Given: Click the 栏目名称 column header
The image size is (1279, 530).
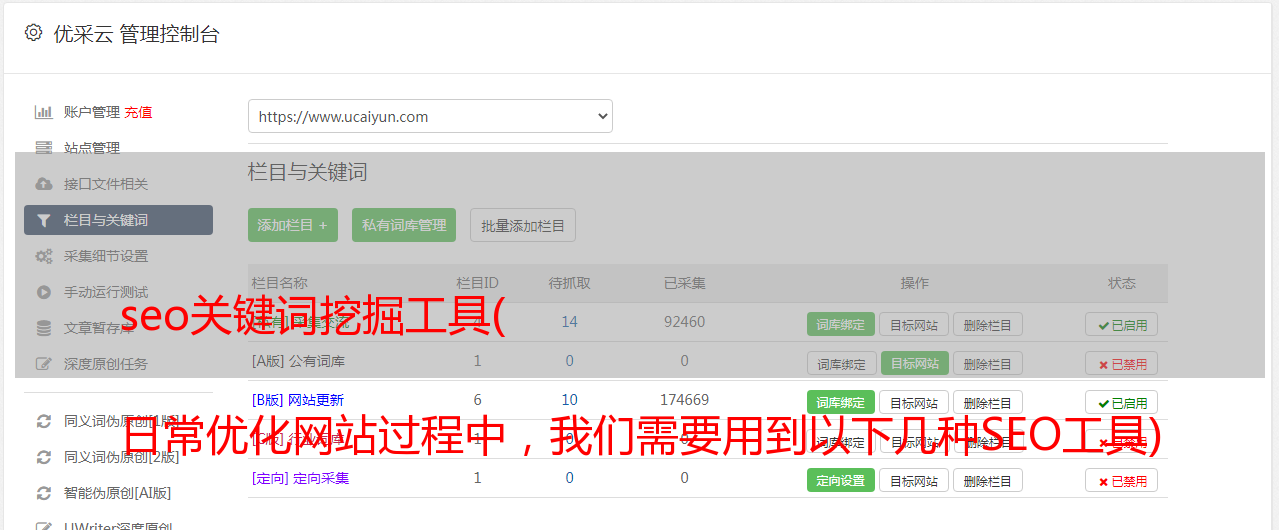Looking at the screenshot, I should click(280, 283).
